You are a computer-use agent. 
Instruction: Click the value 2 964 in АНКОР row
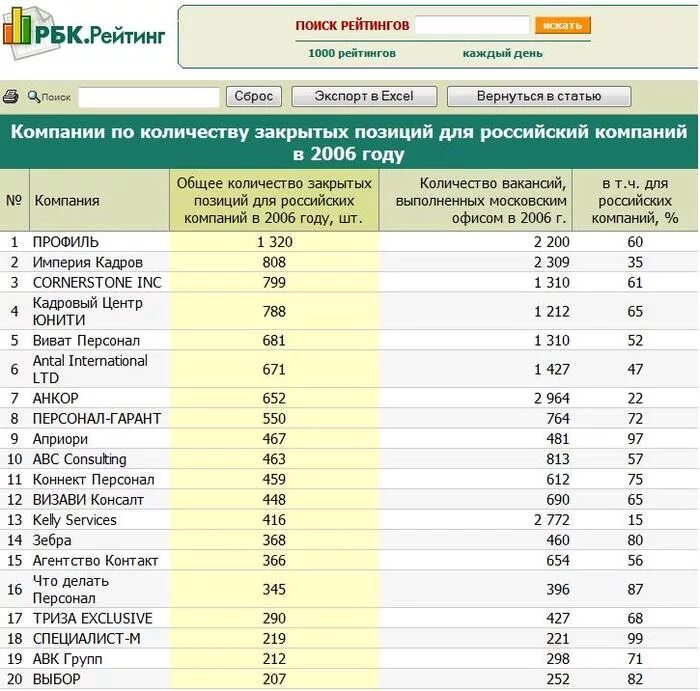(552, 398)
